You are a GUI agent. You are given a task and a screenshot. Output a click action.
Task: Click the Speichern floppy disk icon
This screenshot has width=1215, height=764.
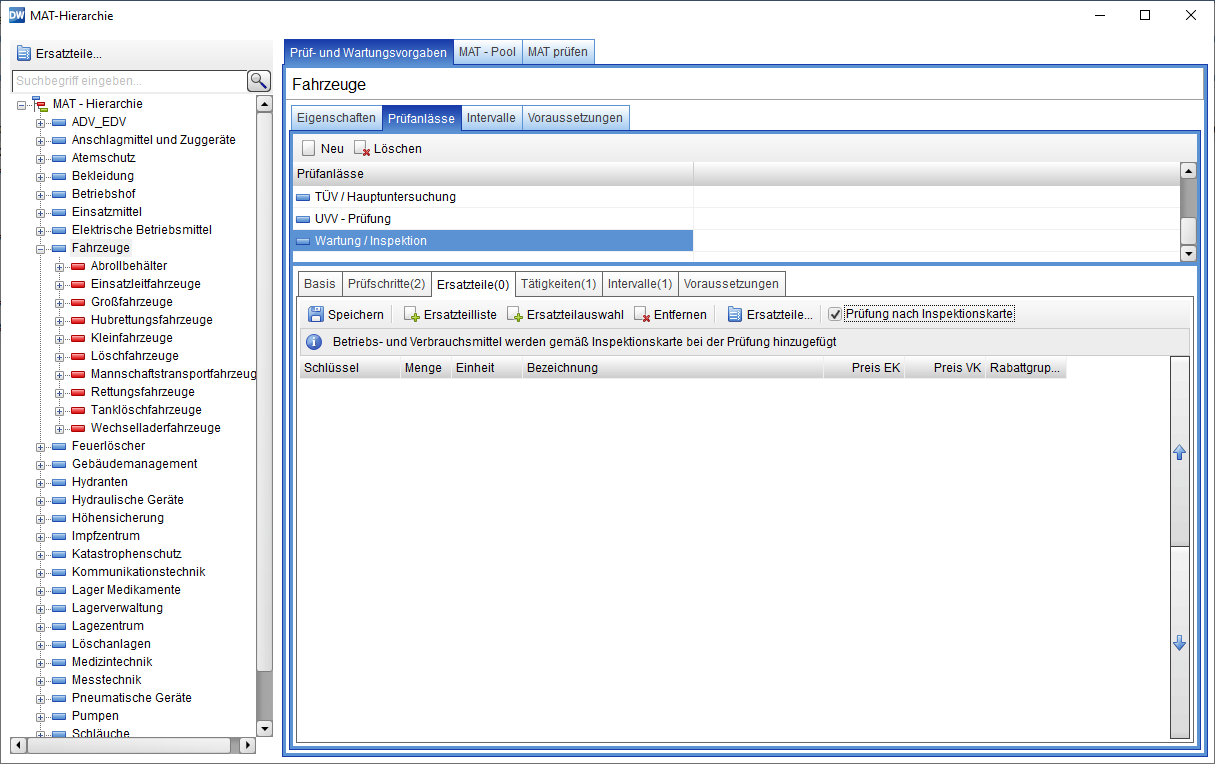coord(316,314)
